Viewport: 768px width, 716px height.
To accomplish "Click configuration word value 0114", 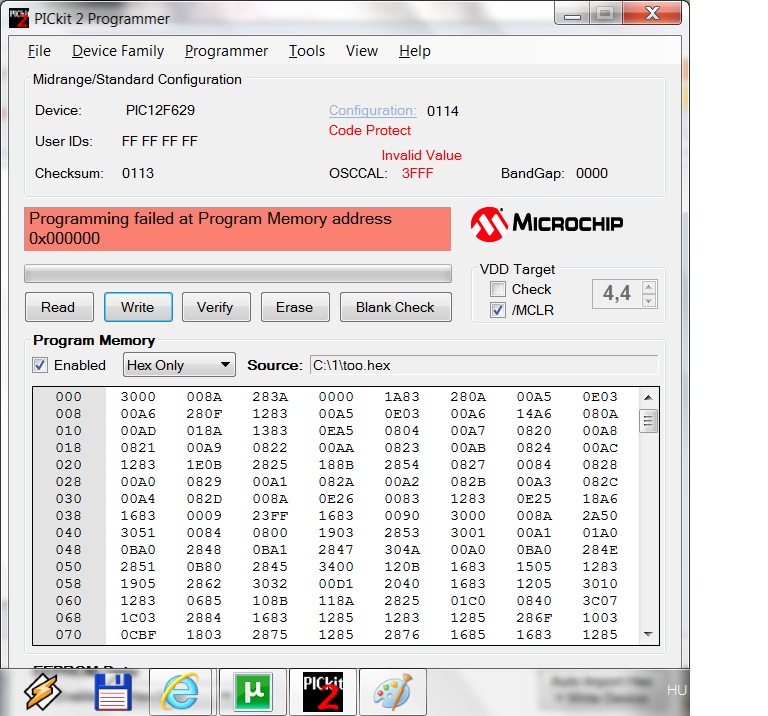I will pos(443,111).
